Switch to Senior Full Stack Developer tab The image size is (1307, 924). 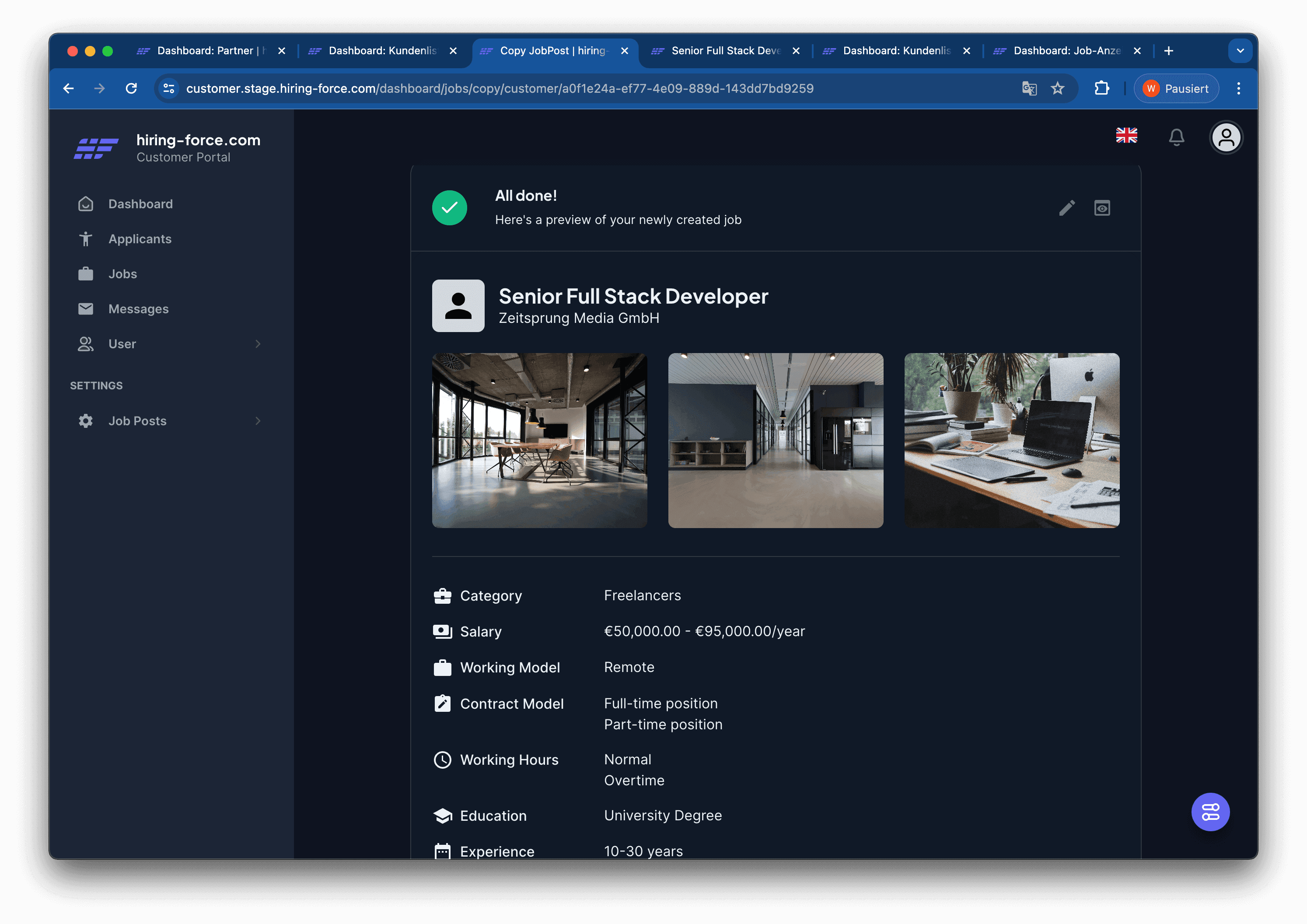click(725, 51)
